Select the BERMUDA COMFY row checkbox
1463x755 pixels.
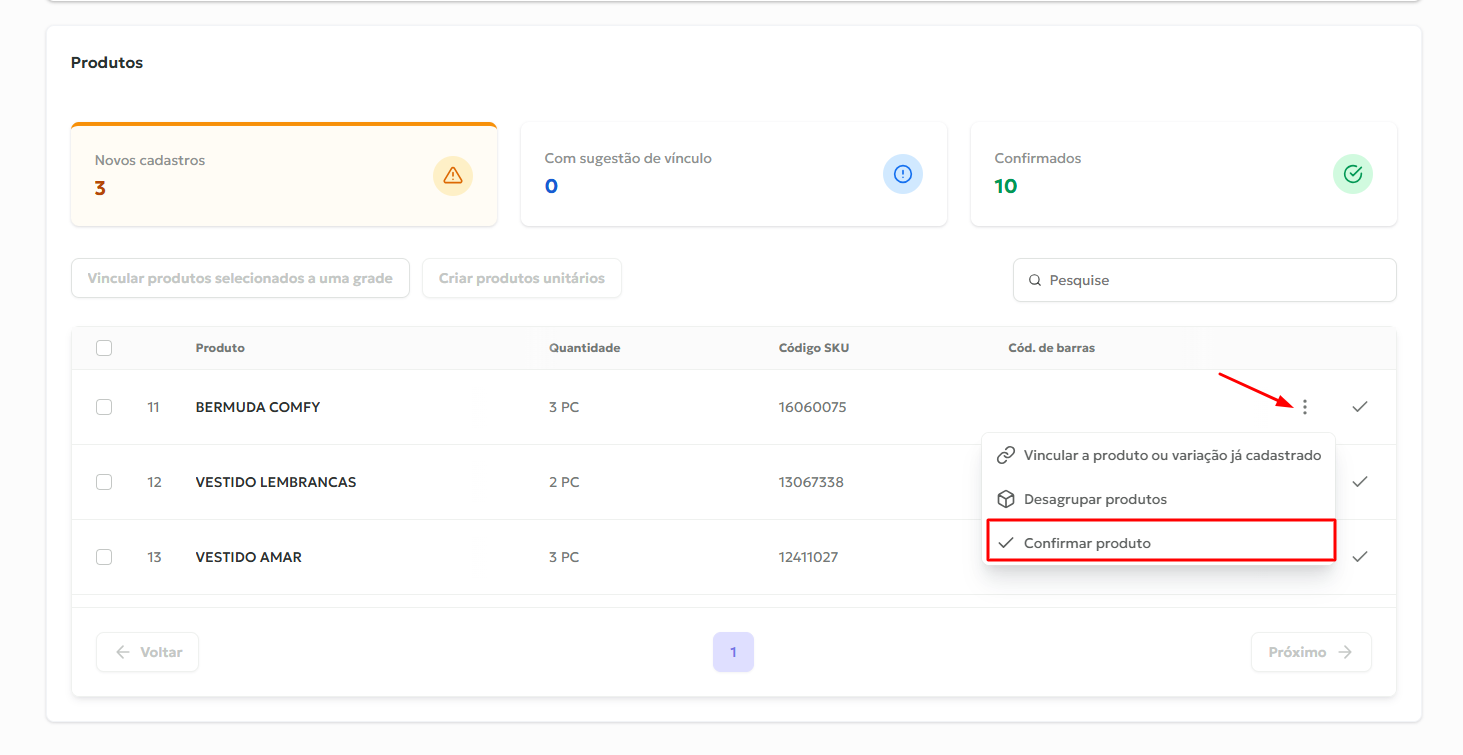tap(104, 407)
